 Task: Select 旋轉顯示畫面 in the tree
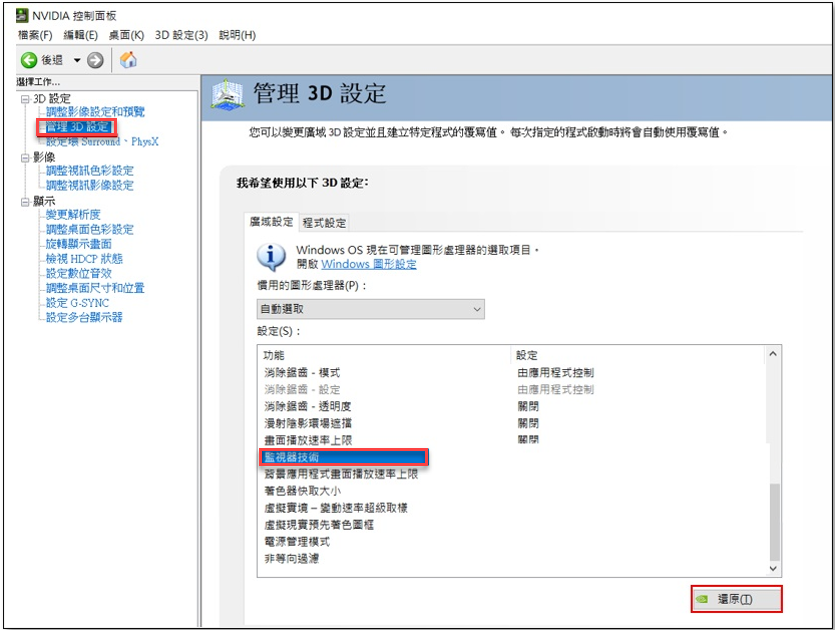[x=79, y=244]
